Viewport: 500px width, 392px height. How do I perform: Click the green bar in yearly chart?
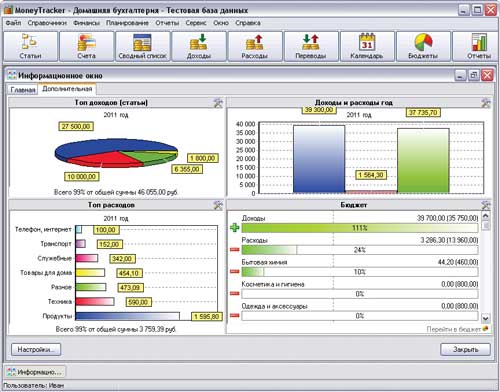tap(423, 161)
